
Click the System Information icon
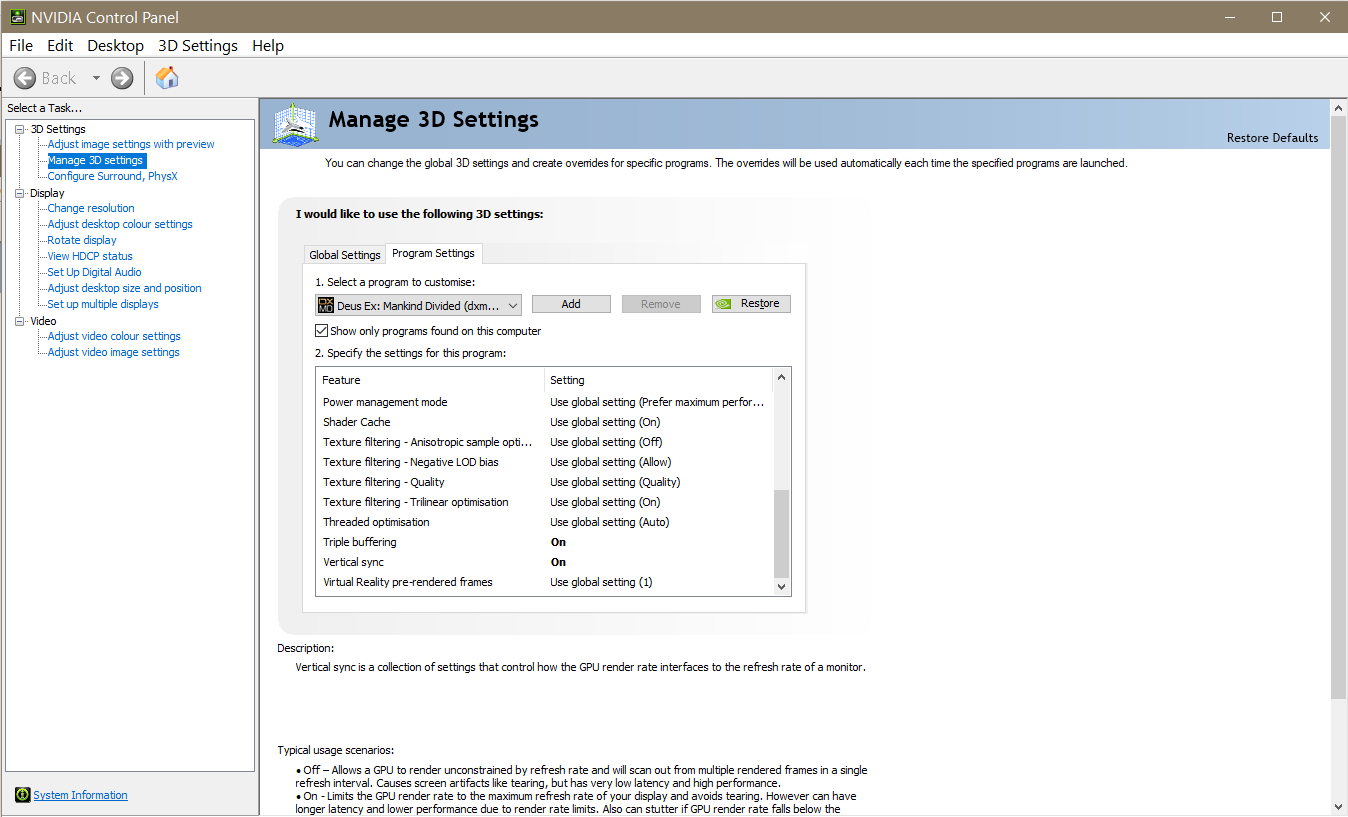click(23, 795)
